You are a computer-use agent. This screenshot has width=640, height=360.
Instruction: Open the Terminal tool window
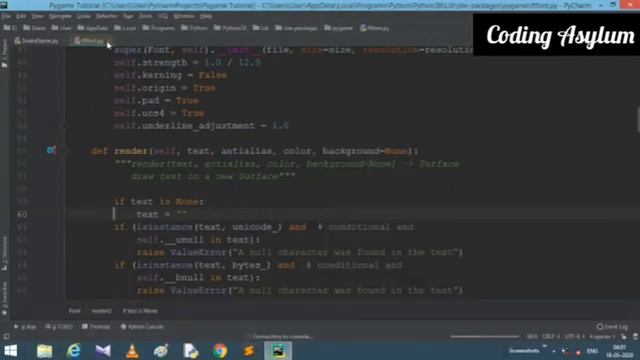(96, 327)
